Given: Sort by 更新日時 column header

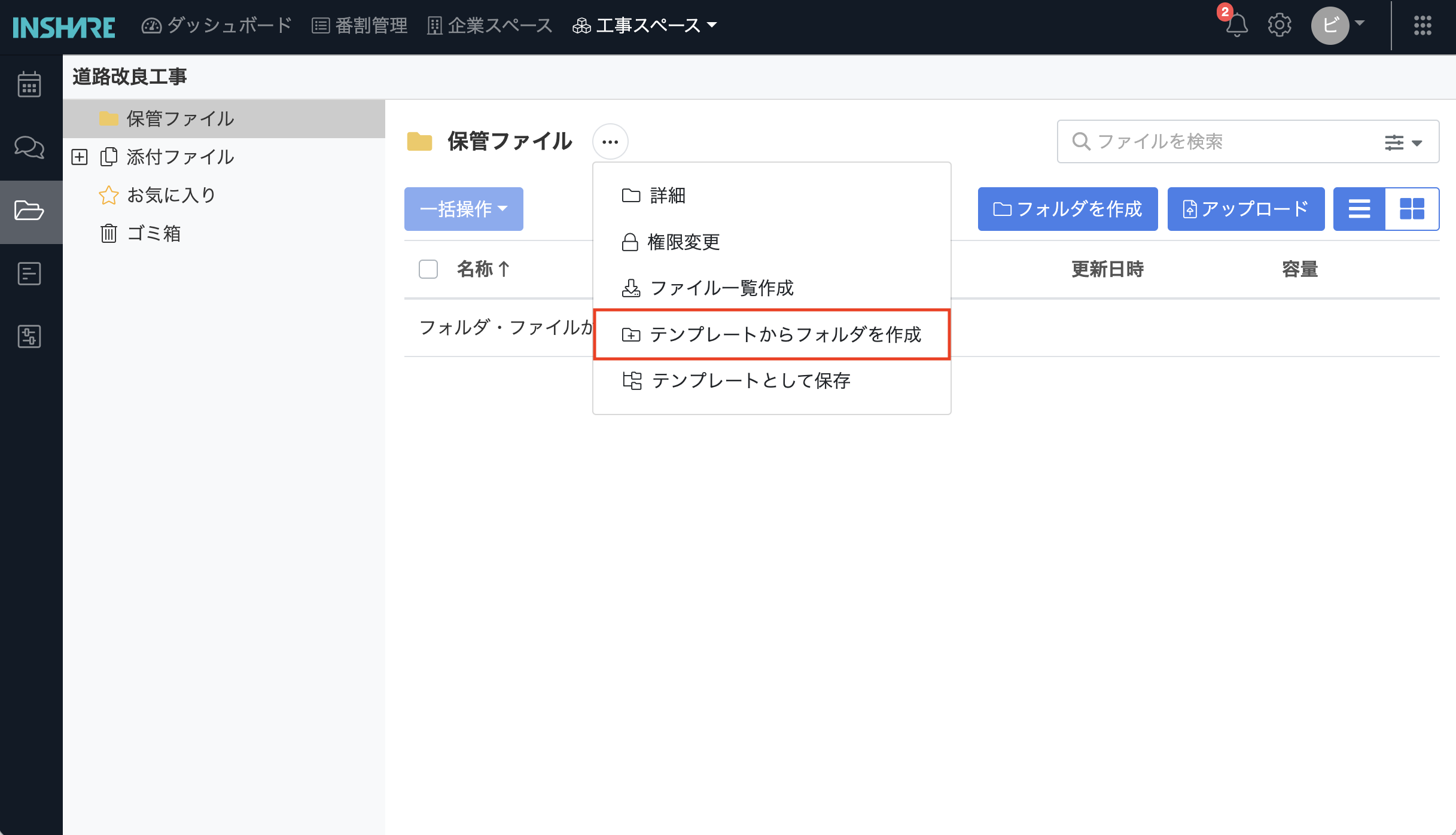Looking at the screenshot, I should [x=1107, y=269].
